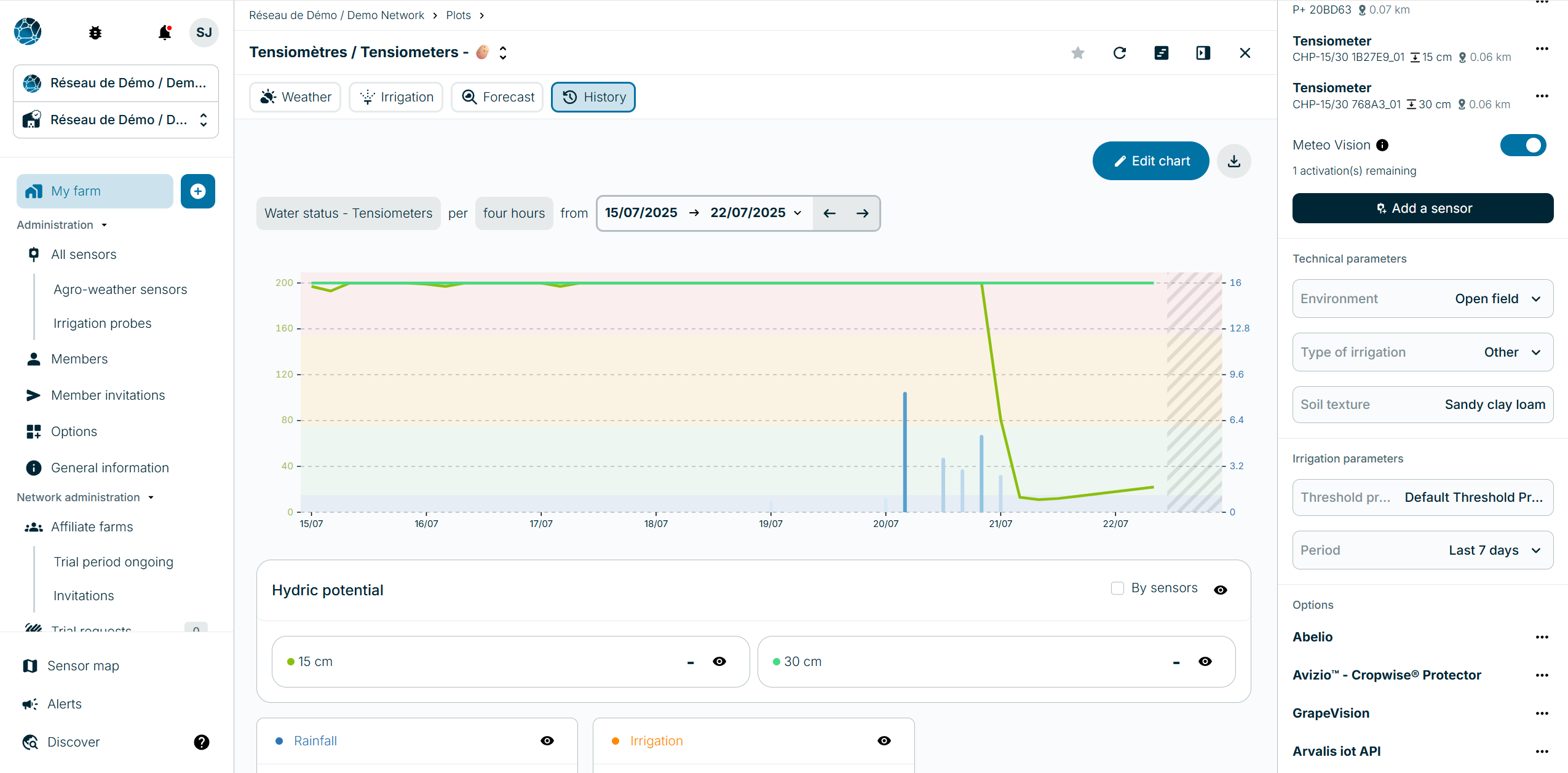Open GrapeVision option menu

(x=1542, y=713)
